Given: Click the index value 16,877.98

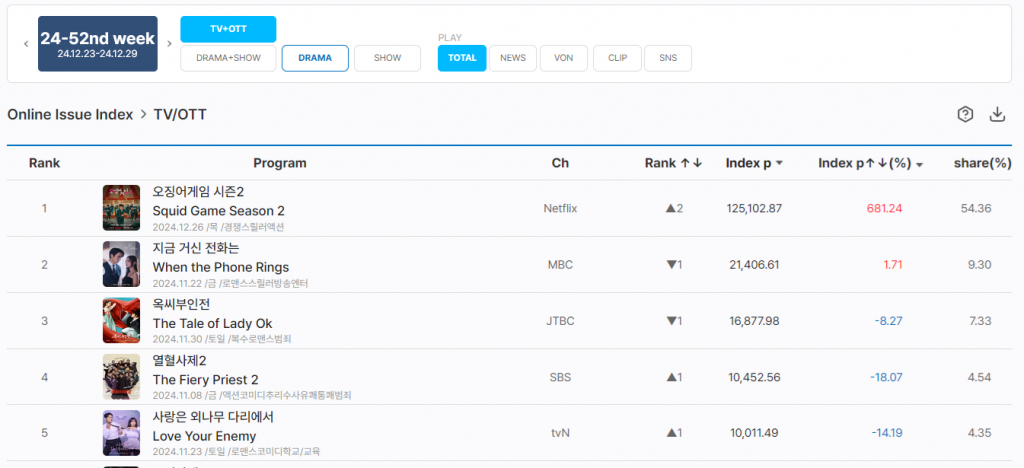Looking at the screenshot, I should [754, 321].
